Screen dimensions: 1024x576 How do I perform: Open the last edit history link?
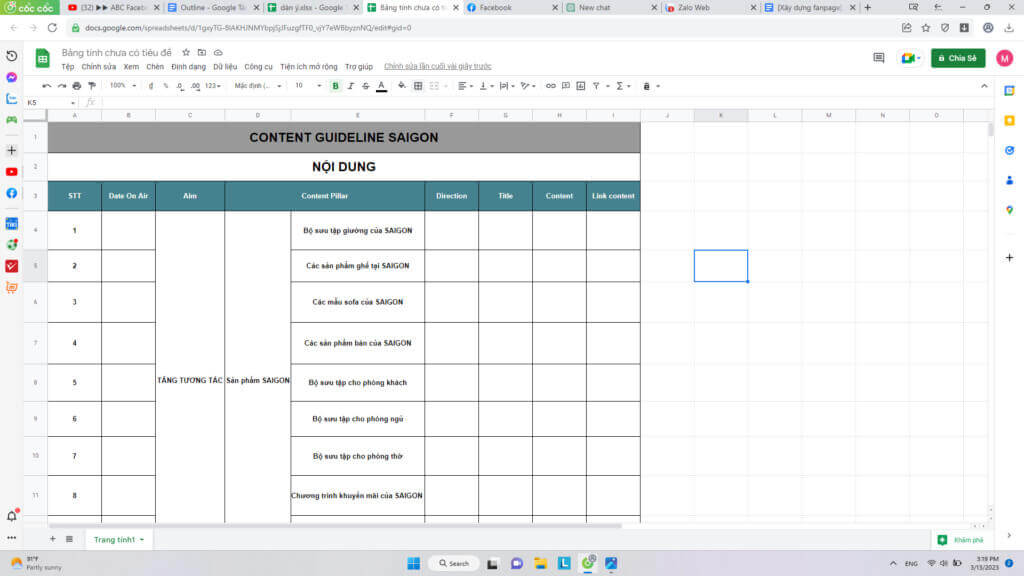tap(438, 67)
